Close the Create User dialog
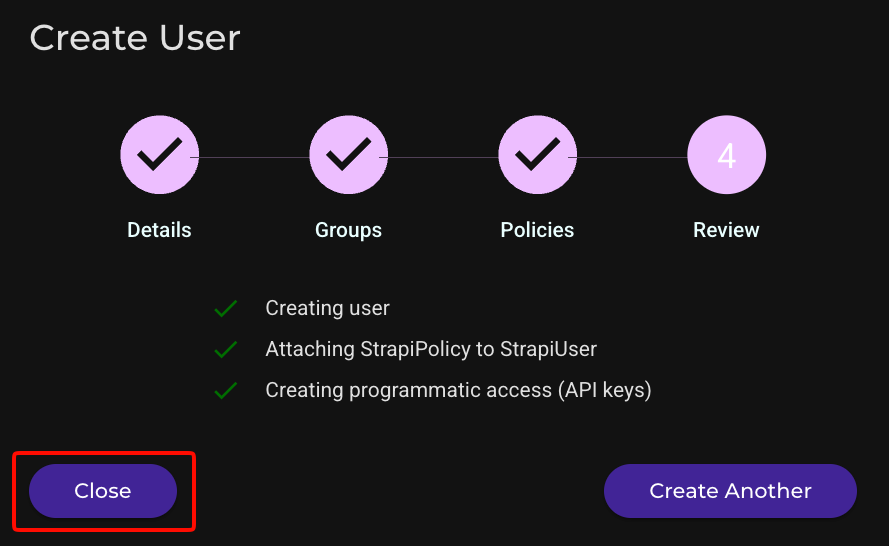The image size is (889, 546). 103,491
